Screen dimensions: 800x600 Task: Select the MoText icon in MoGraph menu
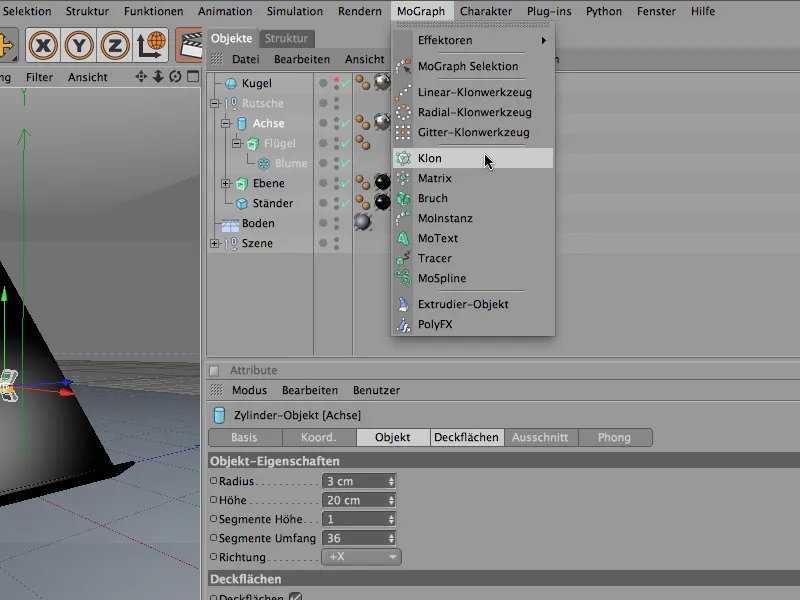(x=402, y=239)
